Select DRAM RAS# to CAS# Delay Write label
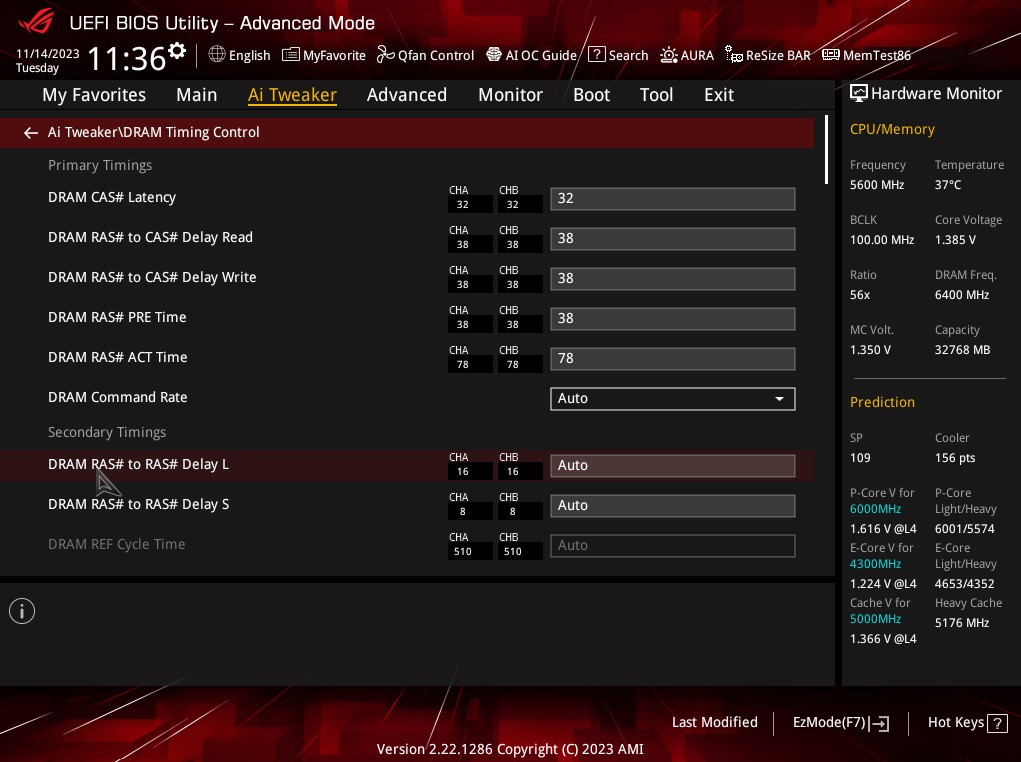 (x=152, y=277)
